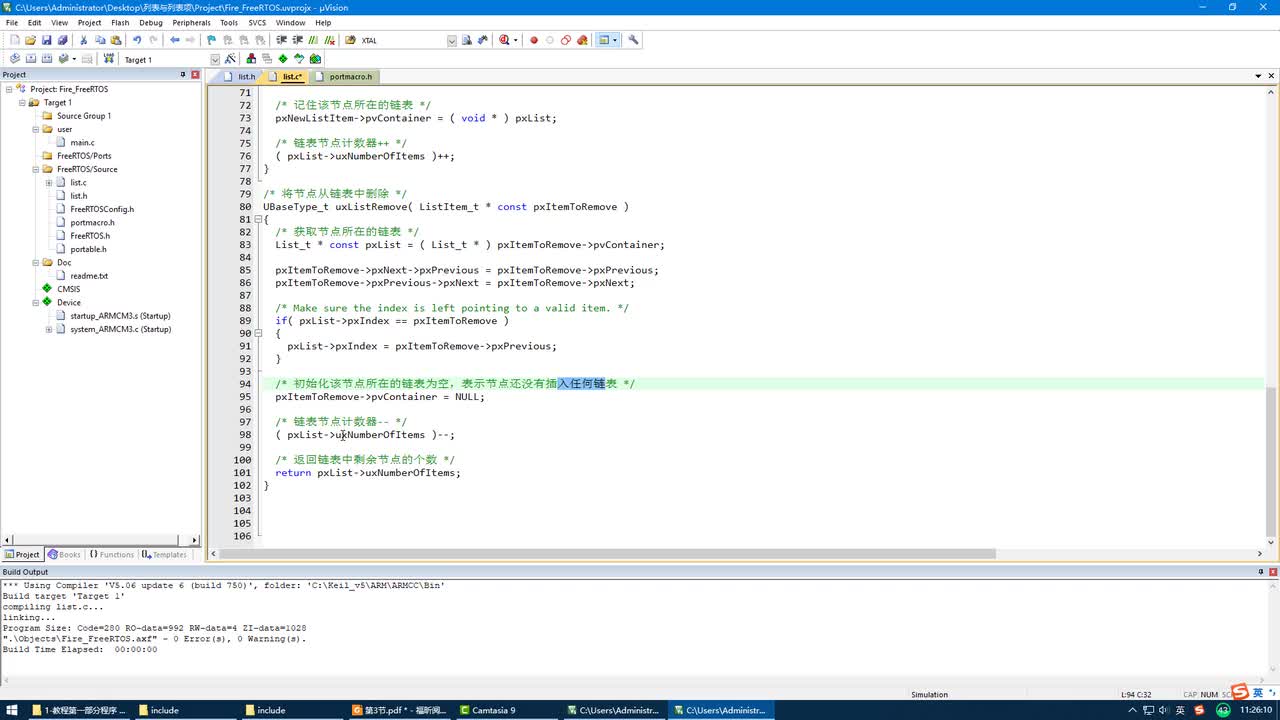The width and height of the screenshot is (1280, 720).
Task: Select readme.txt in project tree
Action: pos(88,275)
